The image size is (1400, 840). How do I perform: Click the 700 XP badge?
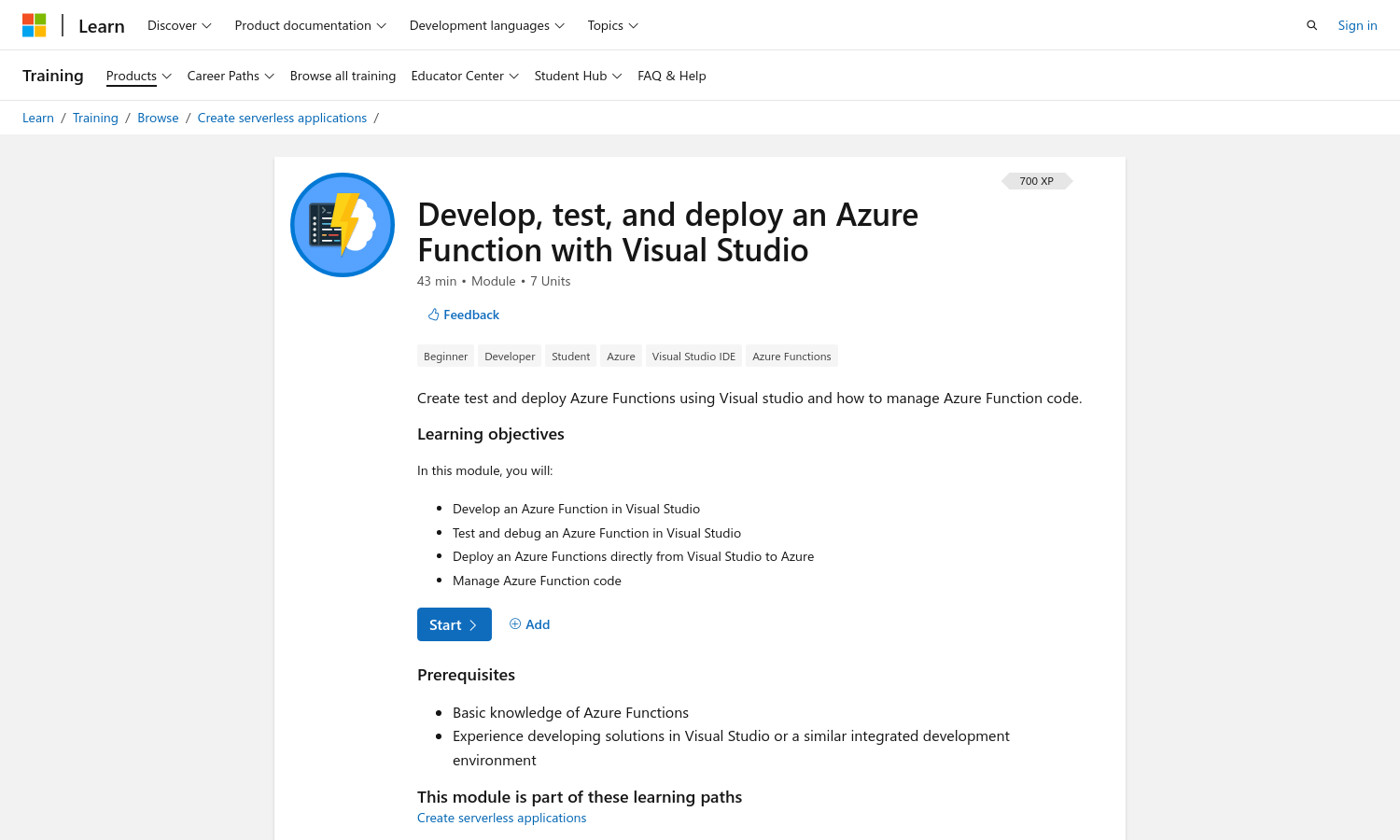tap(1036, 181)
